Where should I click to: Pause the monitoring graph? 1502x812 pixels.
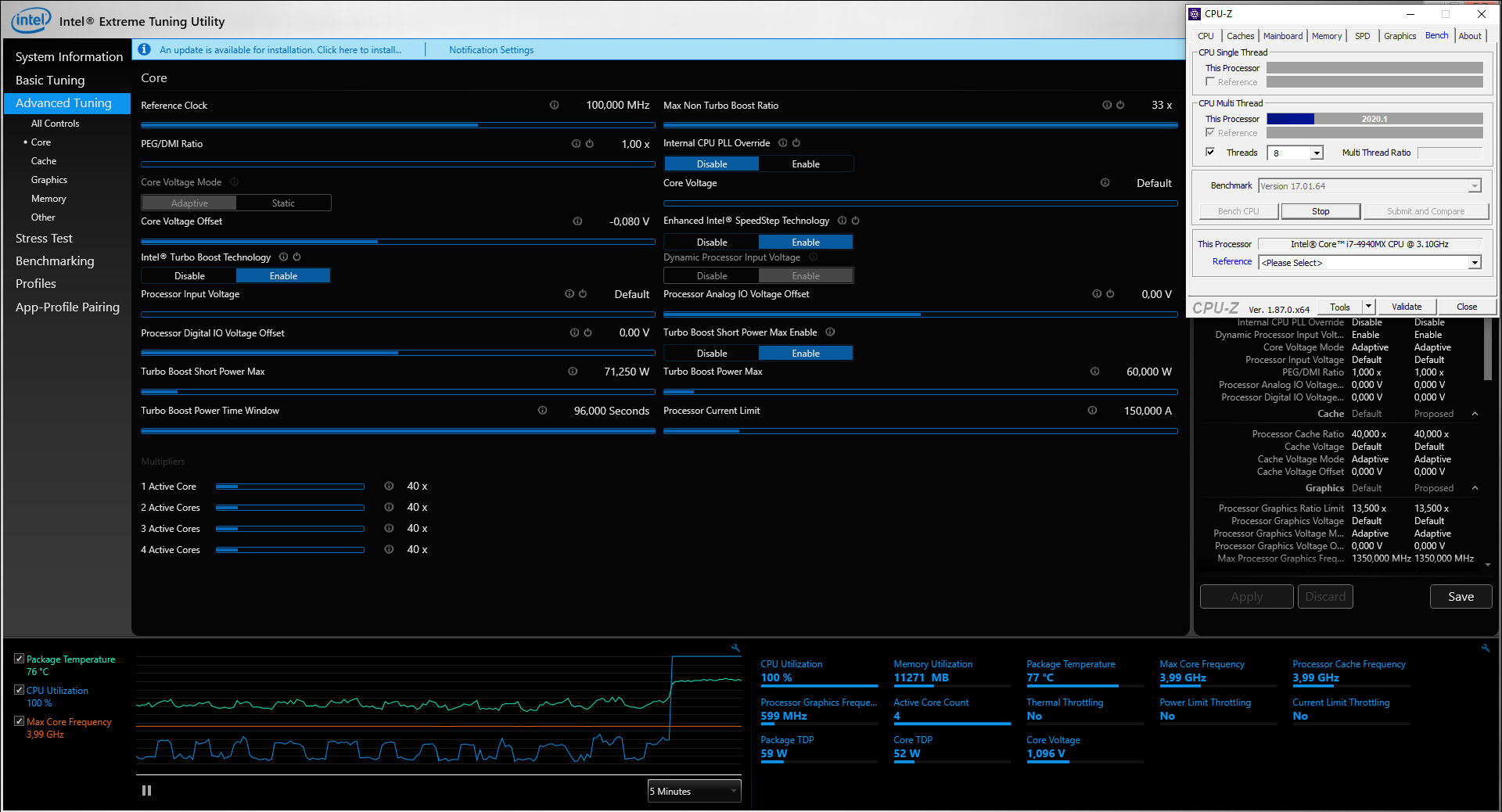click(x=146, y=791)
